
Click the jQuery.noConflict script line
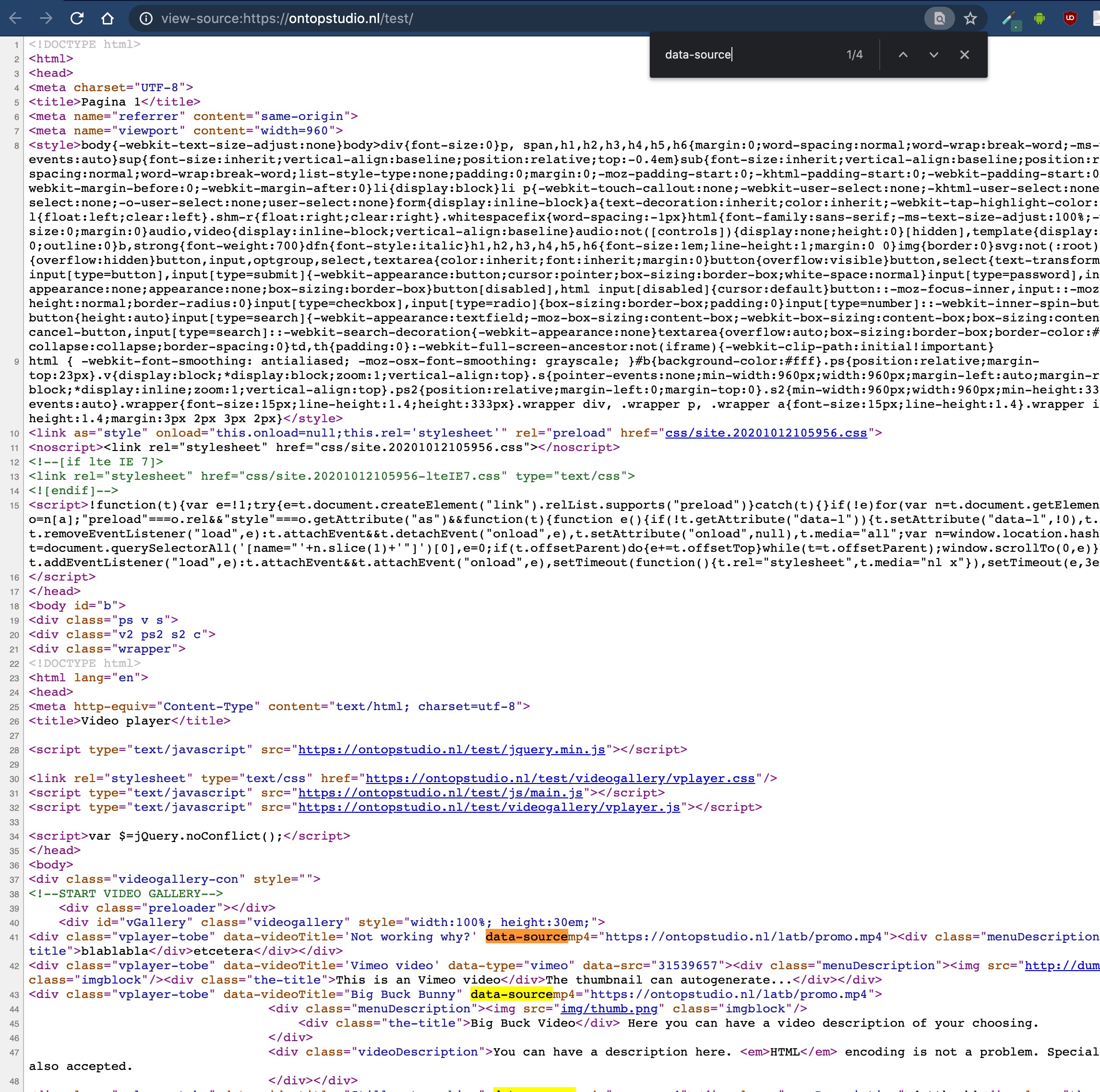[x=190, y=835]
